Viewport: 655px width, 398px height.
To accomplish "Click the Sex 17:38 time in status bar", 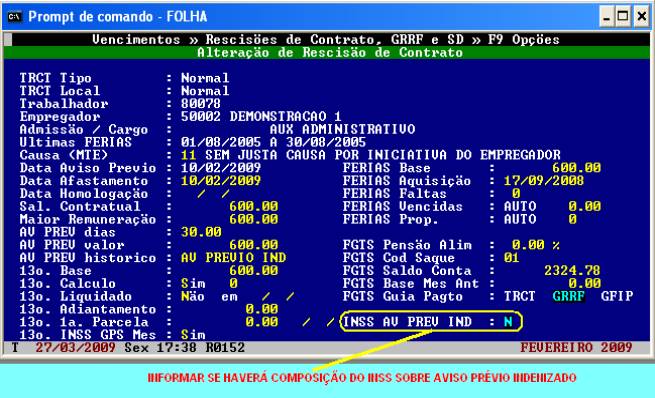I will (160, 347).
